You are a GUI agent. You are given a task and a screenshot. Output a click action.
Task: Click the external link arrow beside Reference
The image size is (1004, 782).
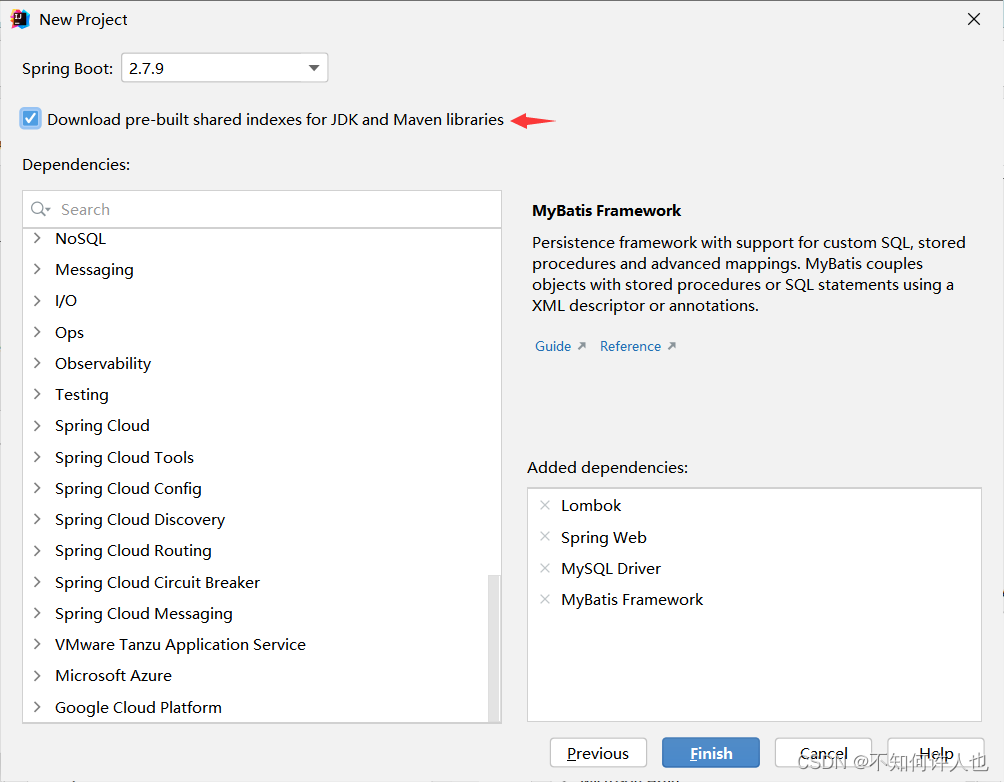pyautogui.click(x=672, y=345)
